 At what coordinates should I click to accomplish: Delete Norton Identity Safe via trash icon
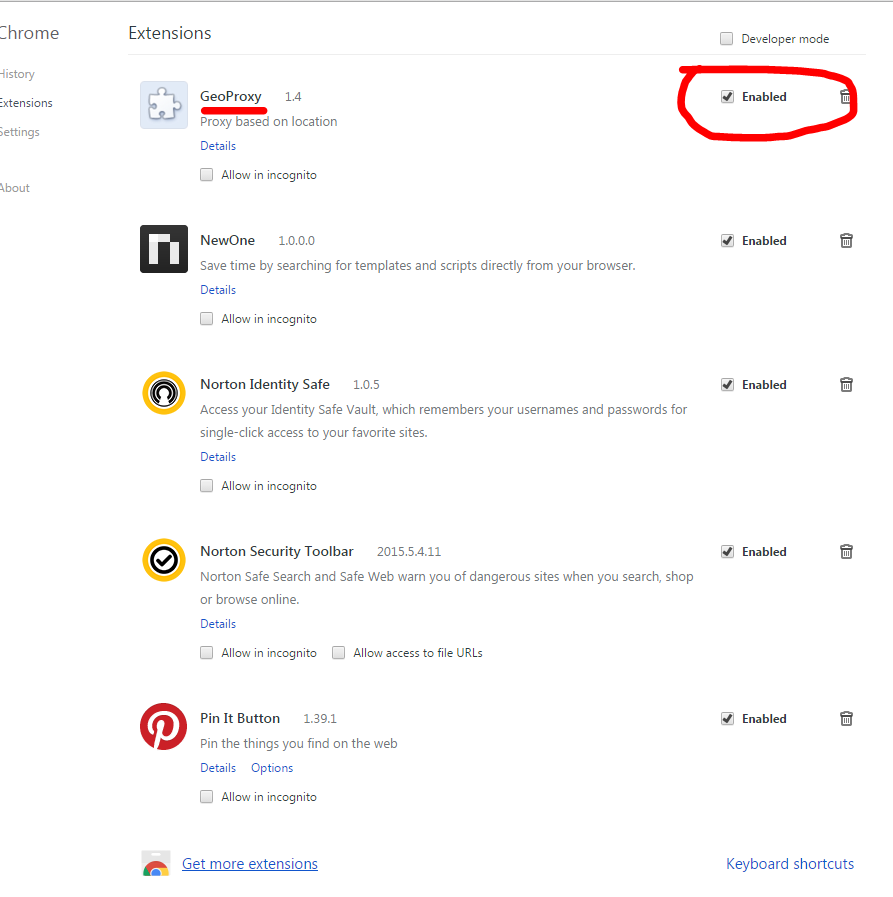click(846, 385)
